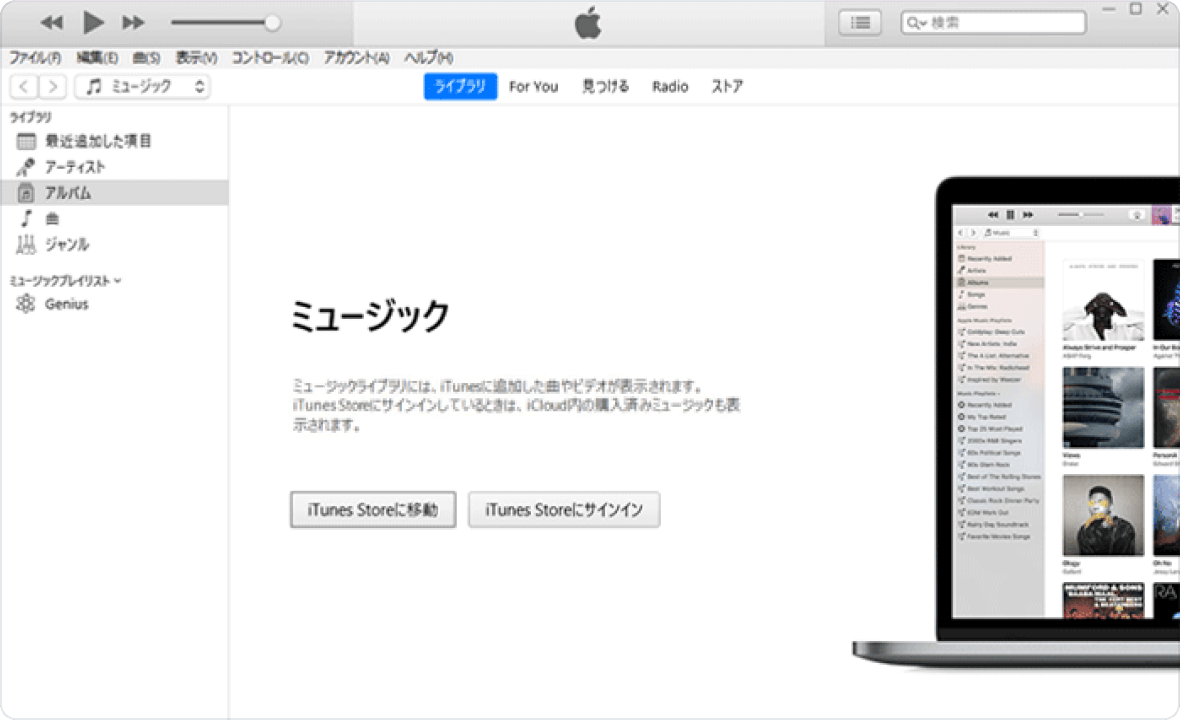Click the Genius atom icon

tap(26, 304)
